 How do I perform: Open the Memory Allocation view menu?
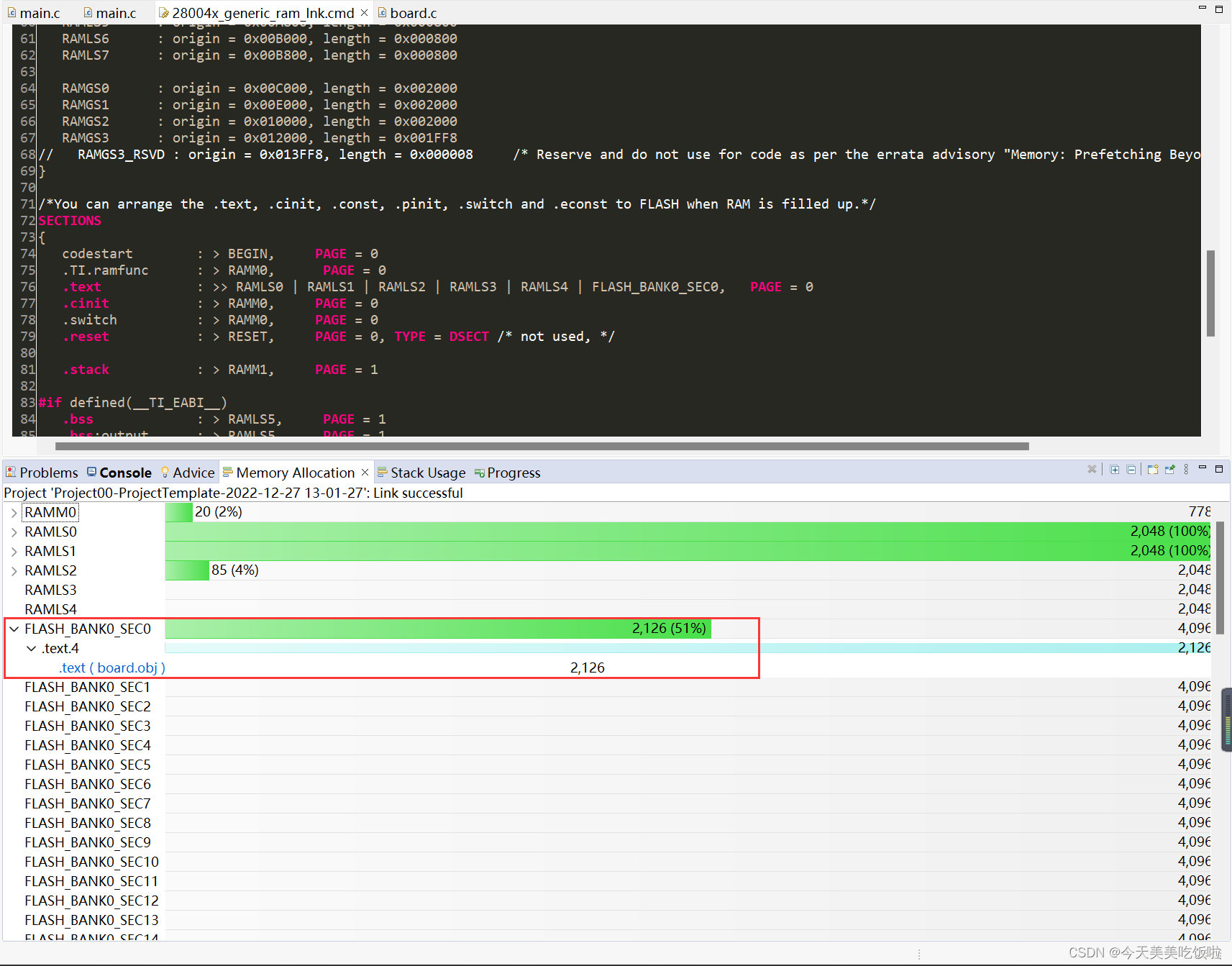(x=1186, y=469)
